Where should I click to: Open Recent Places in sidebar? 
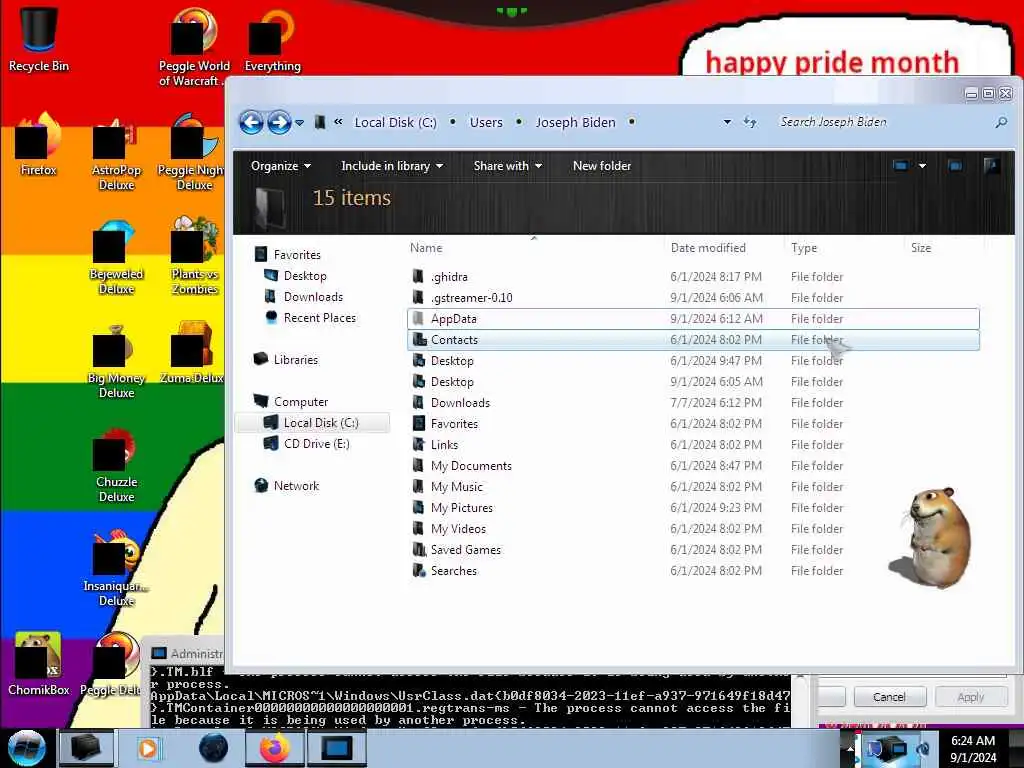click(310, 317)
